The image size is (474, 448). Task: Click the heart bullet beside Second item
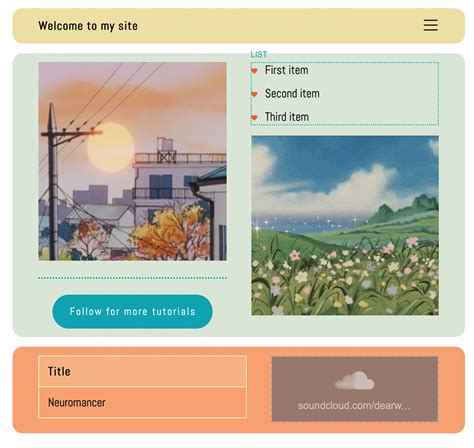tap(254, 94)
